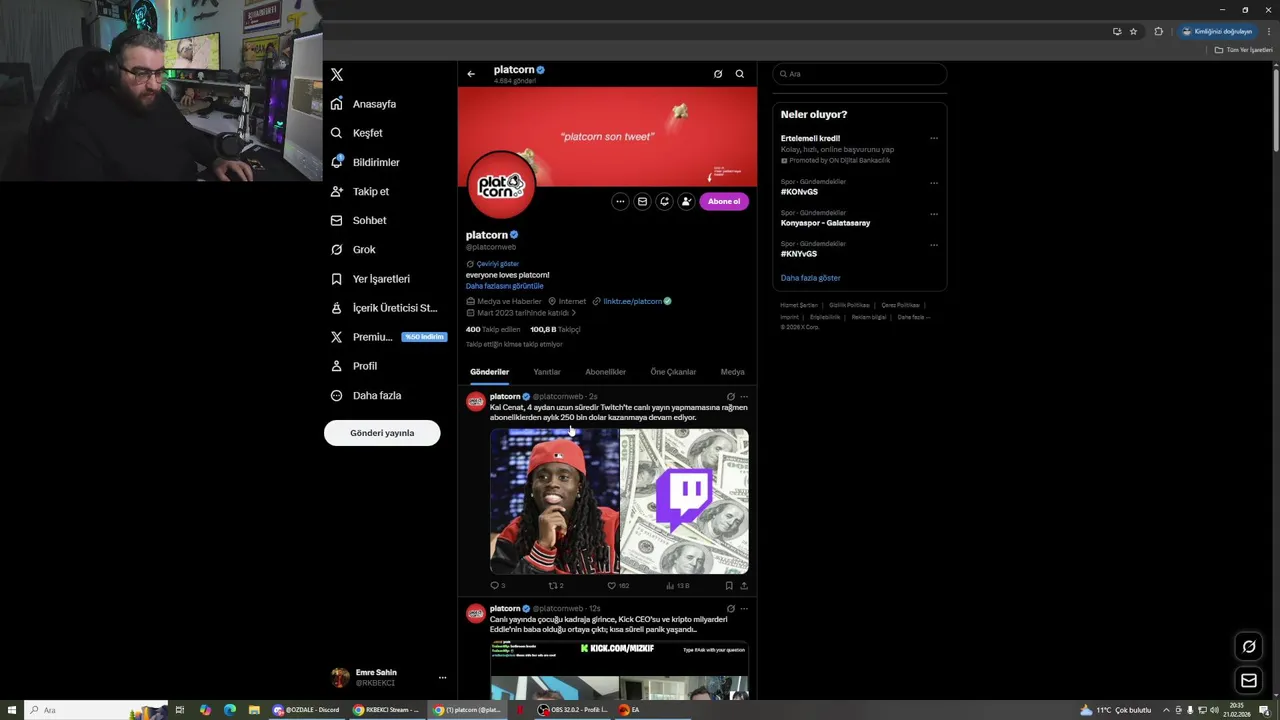Open Takip et in sidebar
The image size is (1280, 720).
pos(360,191)
